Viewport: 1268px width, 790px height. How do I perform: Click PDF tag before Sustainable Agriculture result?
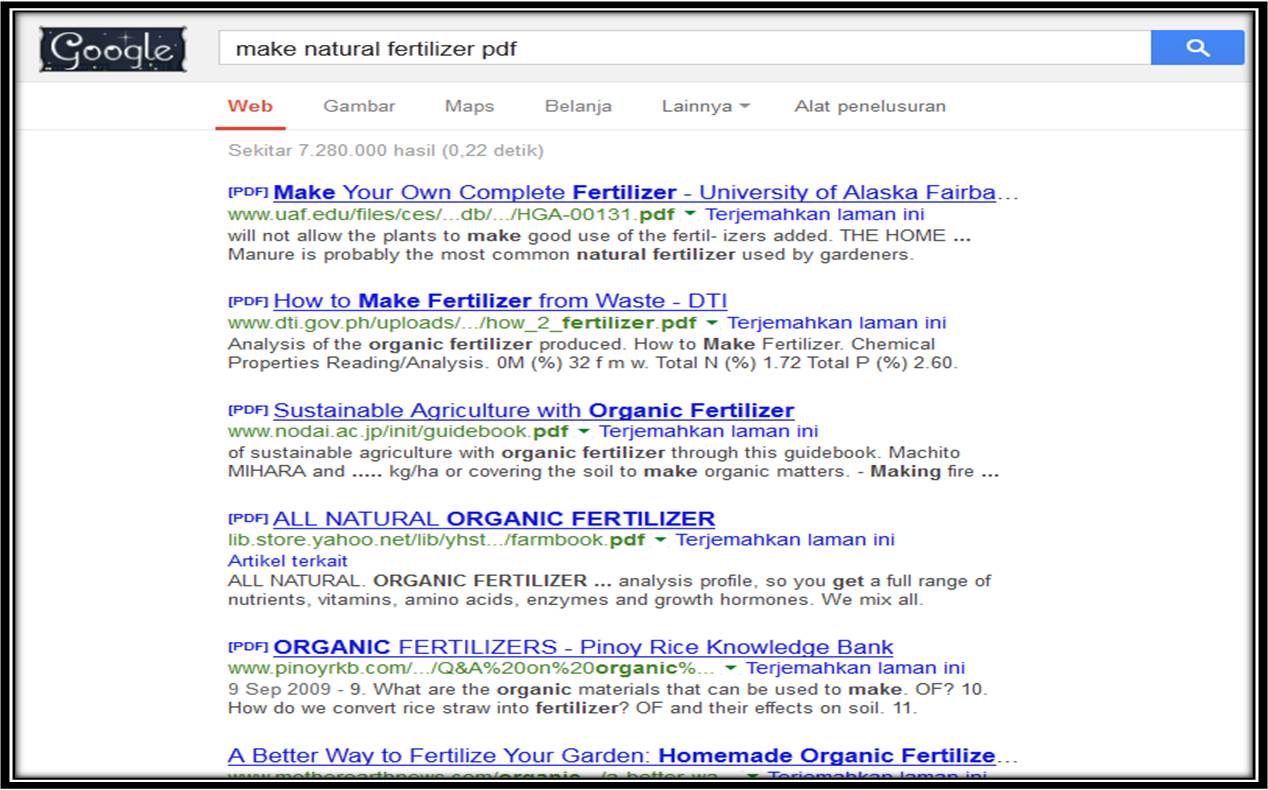click(248, 409)
